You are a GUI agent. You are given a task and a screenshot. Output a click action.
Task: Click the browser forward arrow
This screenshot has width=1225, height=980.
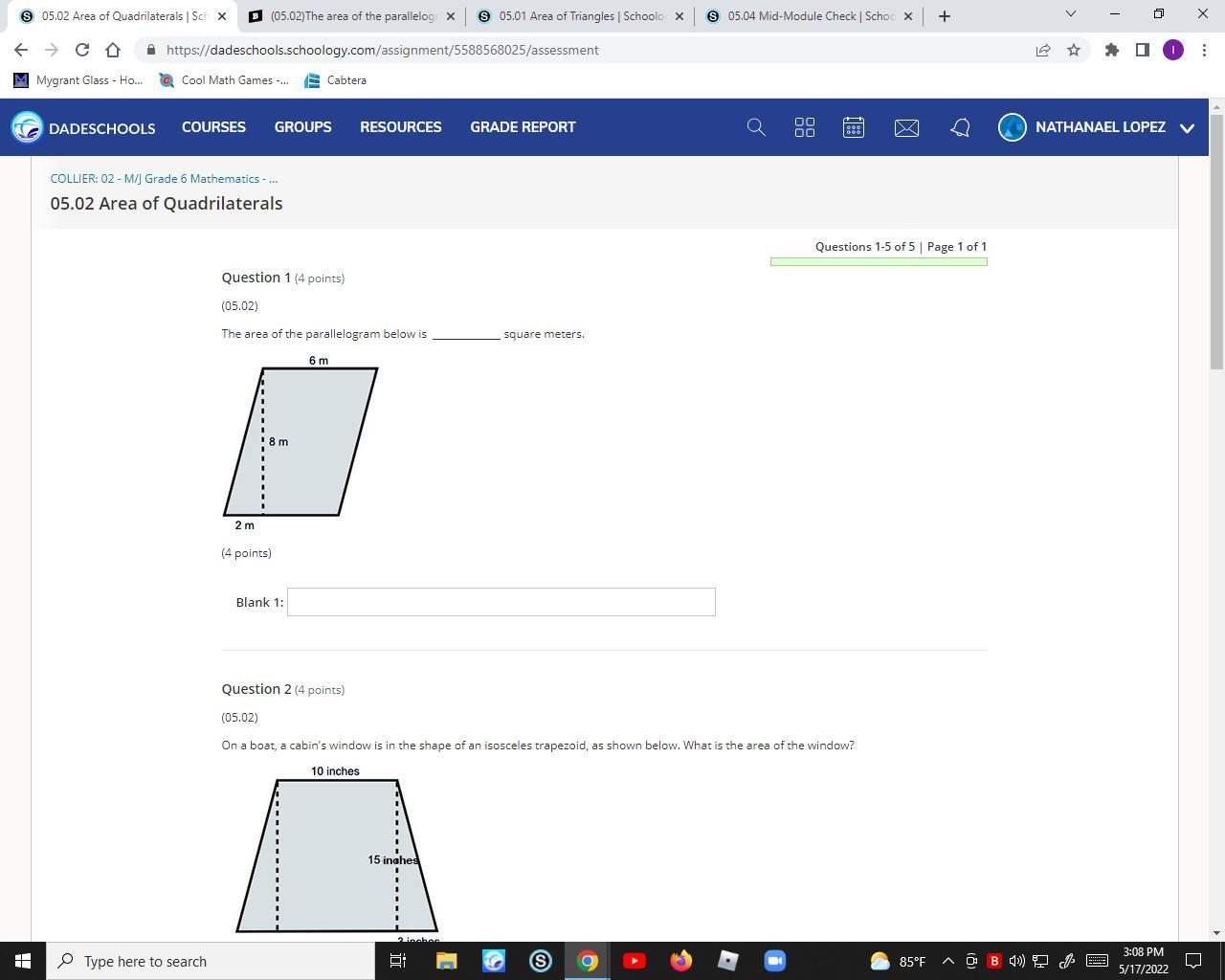click(52, 50)
